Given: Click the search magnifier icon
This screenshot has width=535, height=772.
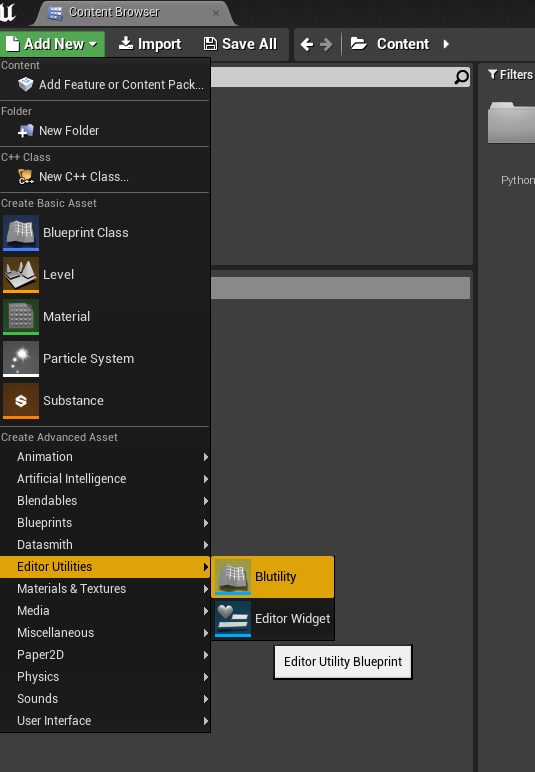Looking at the screenshot, I should pos(461,77).
